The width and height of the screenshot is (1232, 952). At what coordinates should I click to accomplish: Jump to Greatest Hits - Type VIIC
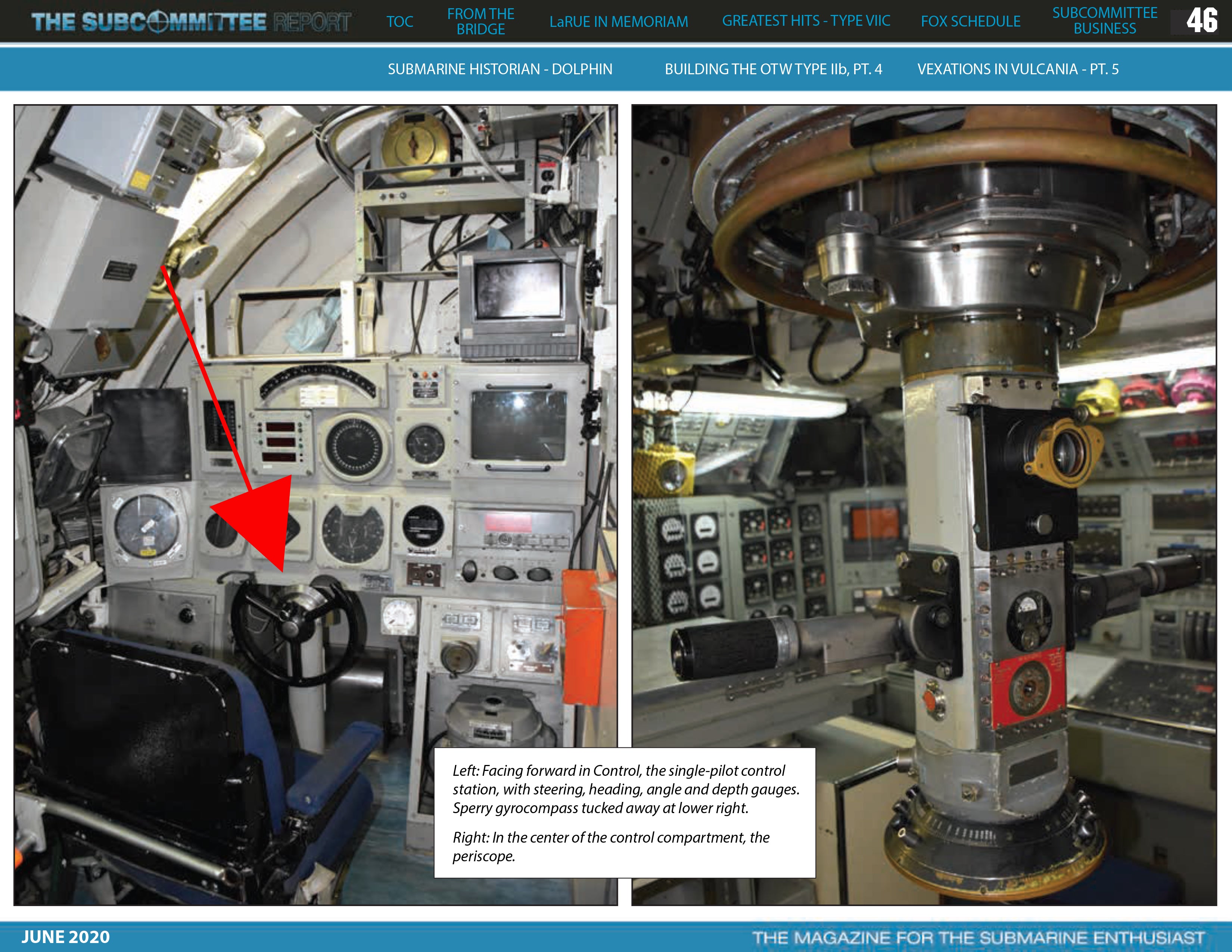pos(806,21)
